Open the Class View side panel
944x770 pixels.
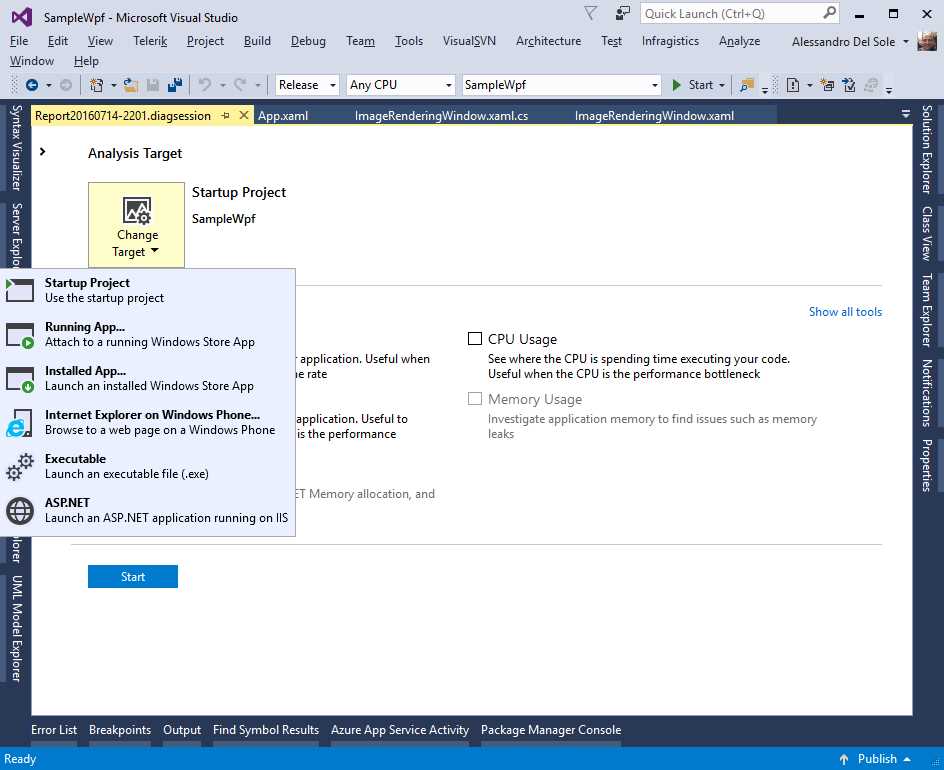click(927, 234)
